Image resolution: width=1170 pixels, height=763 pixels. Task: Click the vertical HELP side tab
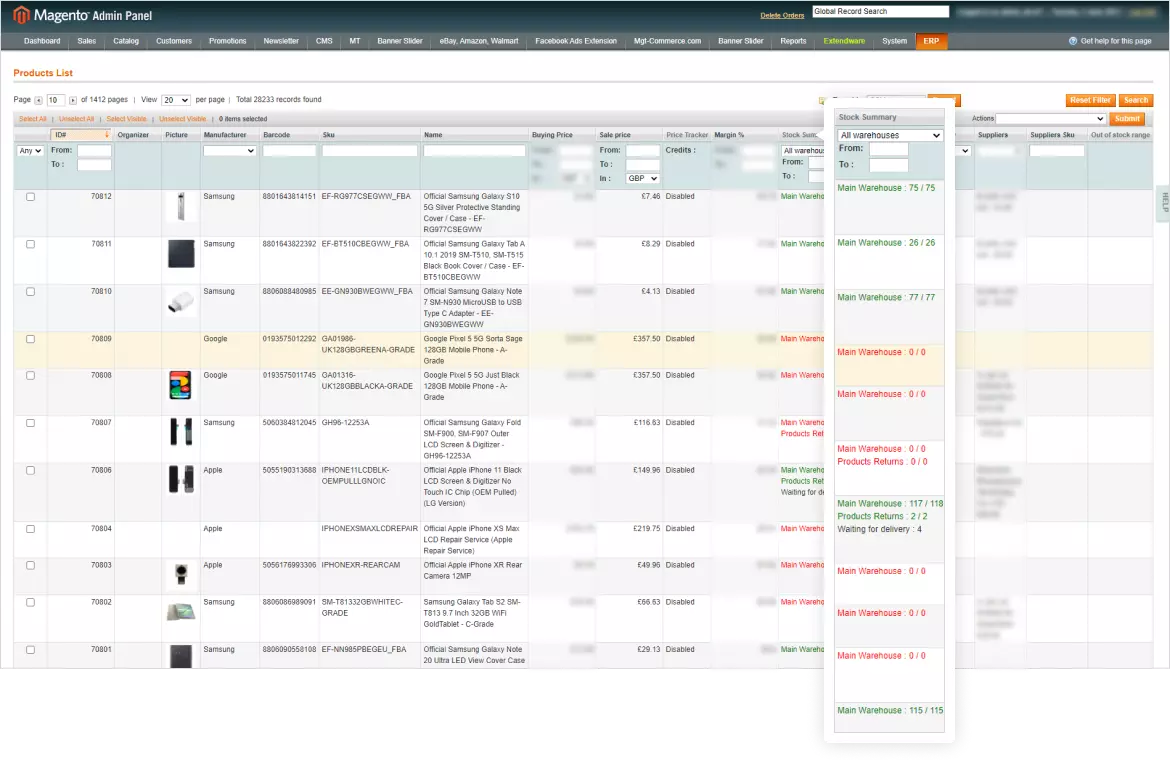coord(1164,203)
